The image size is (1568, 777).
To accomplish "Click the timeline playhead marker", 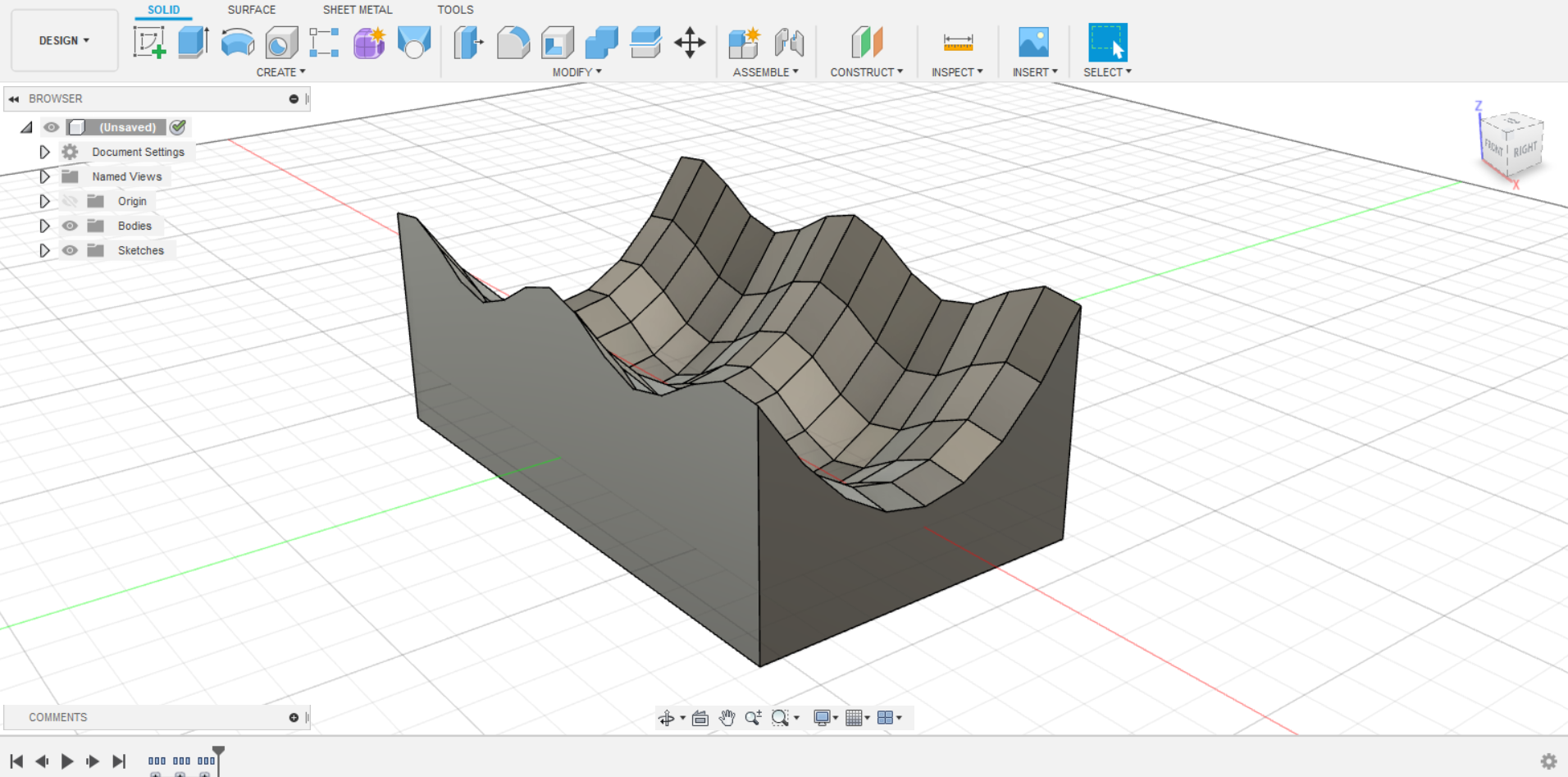I will [x=218, y=752].
